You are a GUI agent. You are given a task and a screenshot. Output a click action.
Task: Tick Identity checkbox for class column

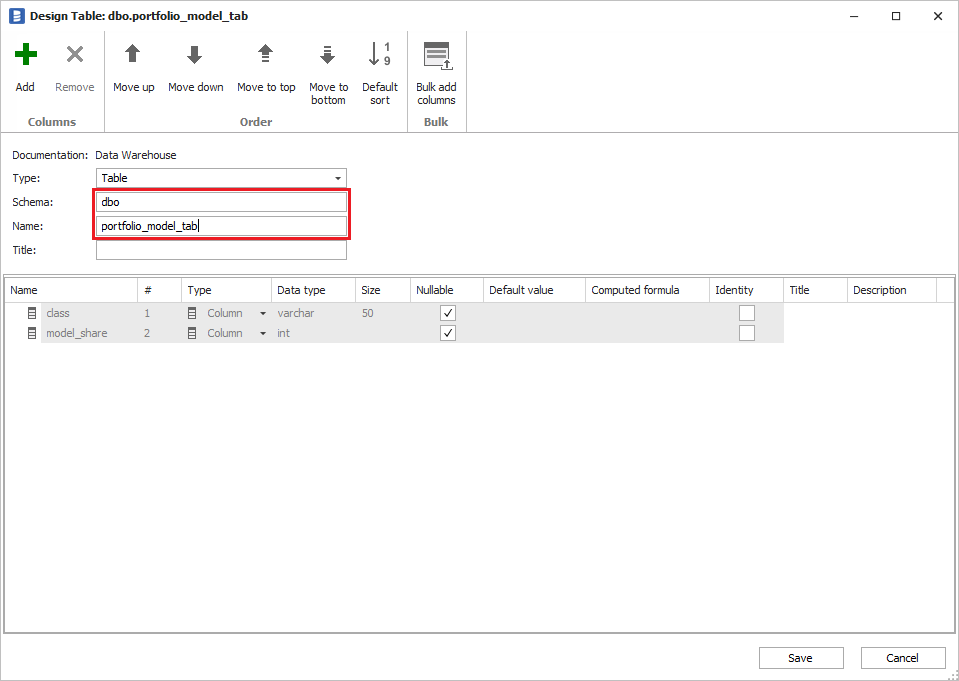747,313
